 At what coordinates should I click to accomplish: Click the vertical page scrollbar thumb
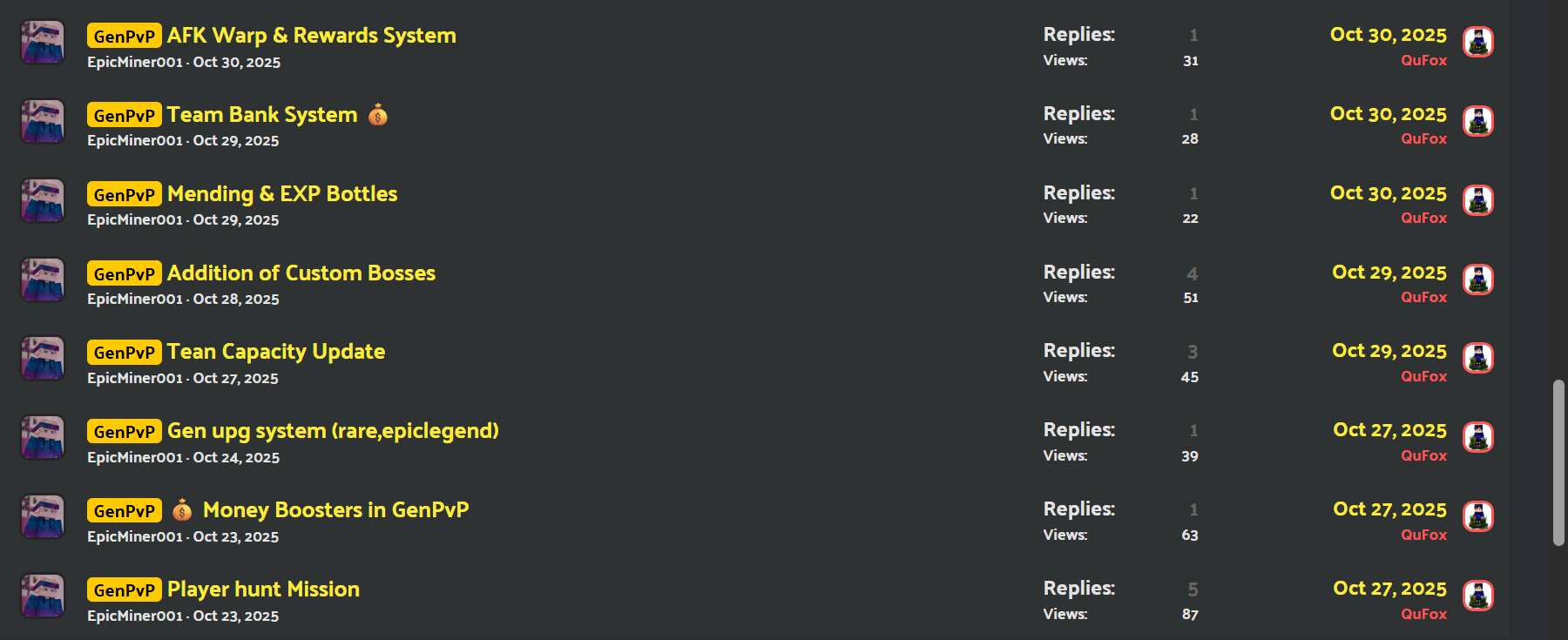1558,461
